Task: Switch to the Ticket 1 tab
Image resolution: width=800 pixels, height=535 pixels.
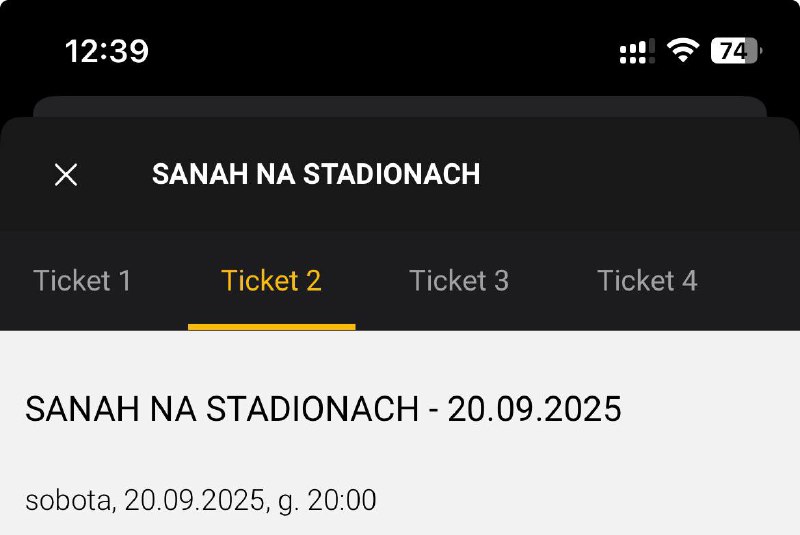Action: [x=82, y=281]
